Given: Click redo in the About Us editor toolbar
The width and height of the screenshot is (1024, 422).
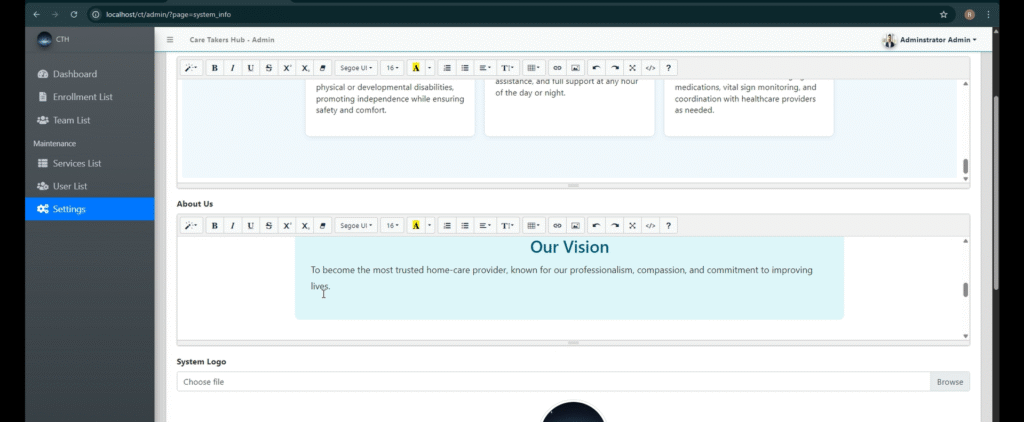Looking at the screenshot, I should point(615,225).
